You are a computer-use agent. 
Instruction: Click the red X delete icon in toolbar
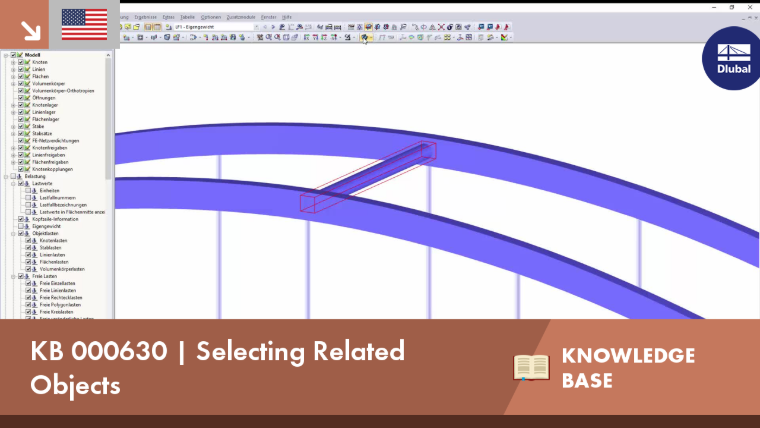[441, 27]
